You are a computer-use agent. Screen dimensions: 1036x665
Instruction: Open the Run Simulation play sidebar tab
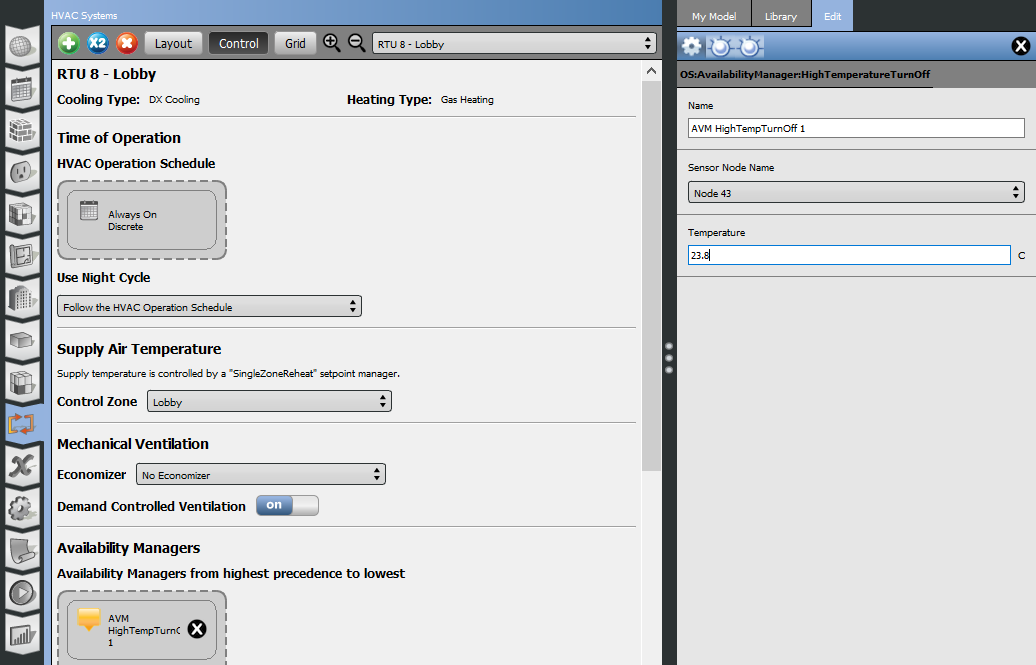(x=21, y=592)
